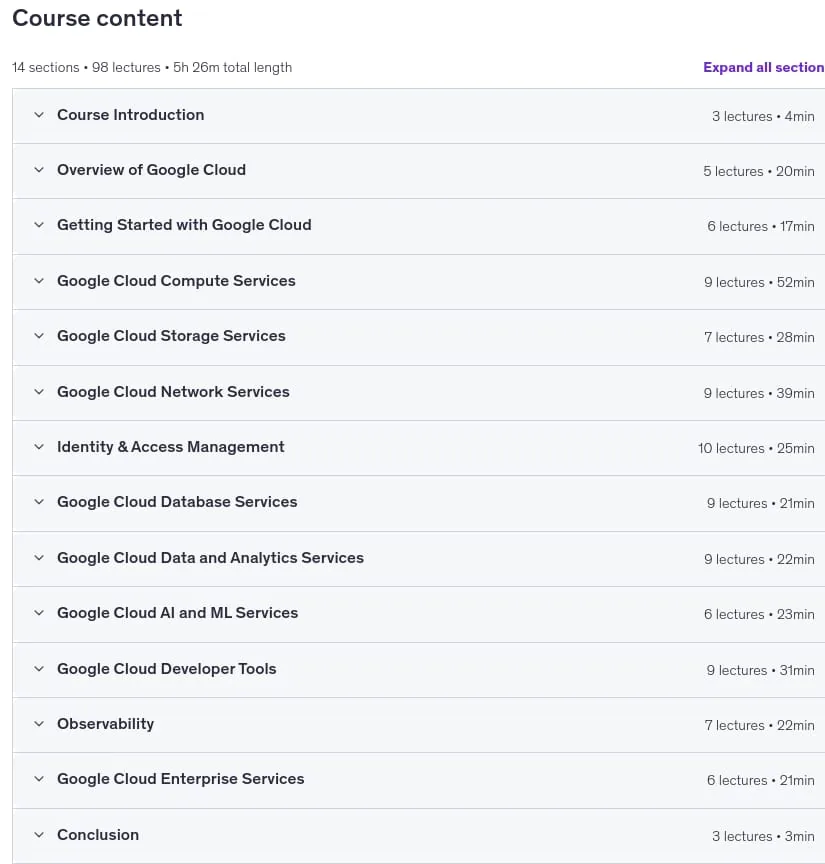
Task: Click the 9 lectures • 39min label
Action: coord(758,393)
